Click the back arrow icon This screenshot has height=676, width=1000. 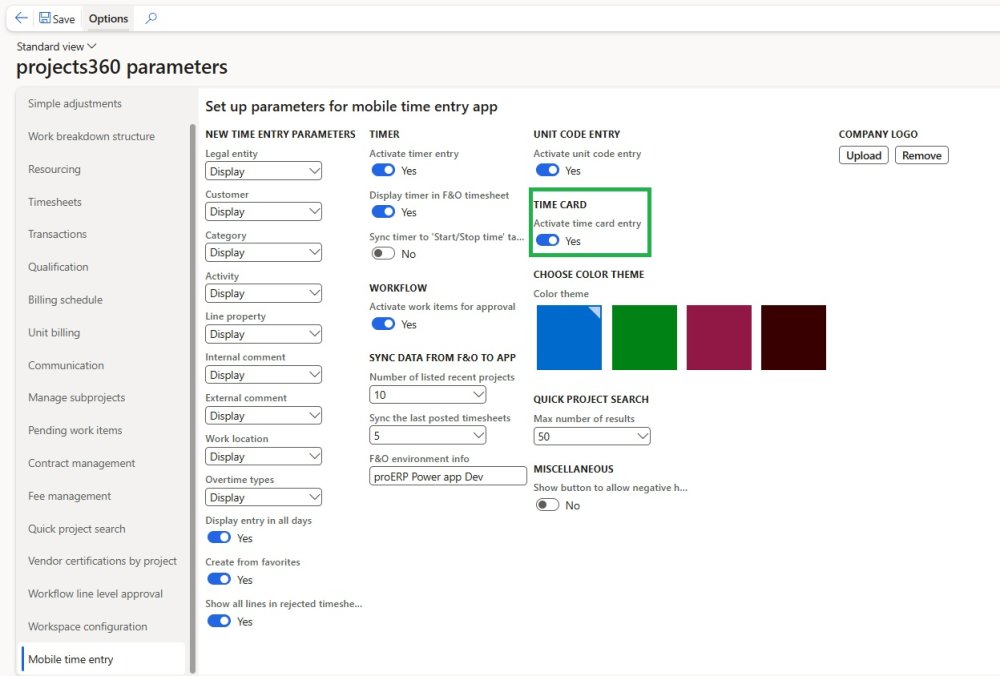coord(21,18)
